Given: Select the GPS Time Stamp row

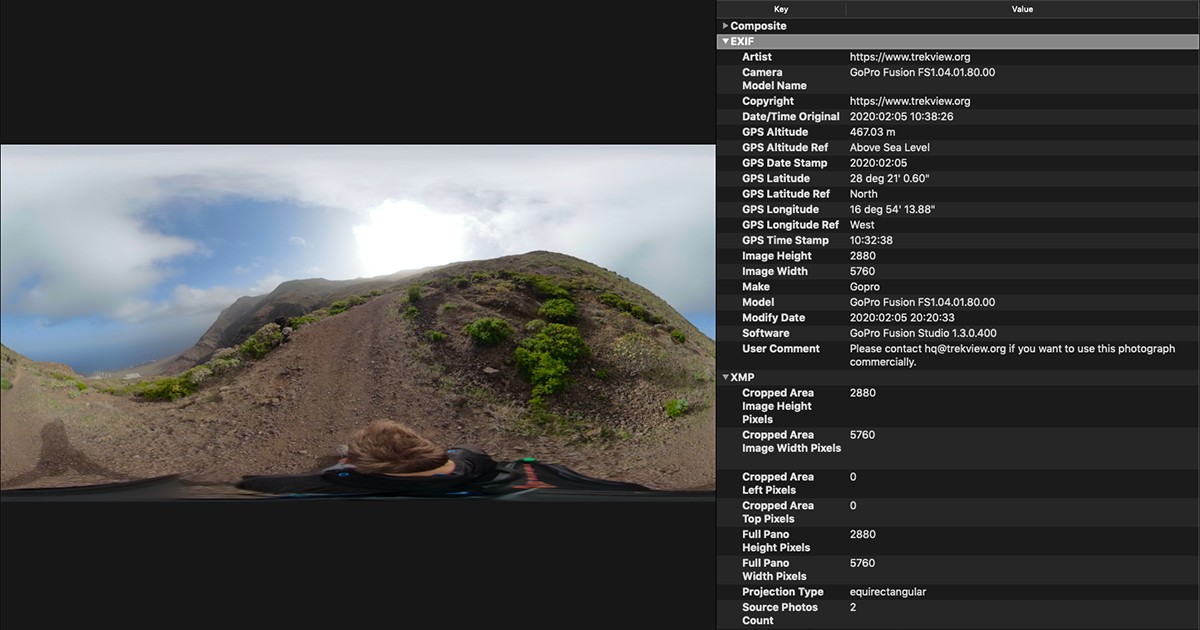Looking at the screenshot, I should click(785, 241).
